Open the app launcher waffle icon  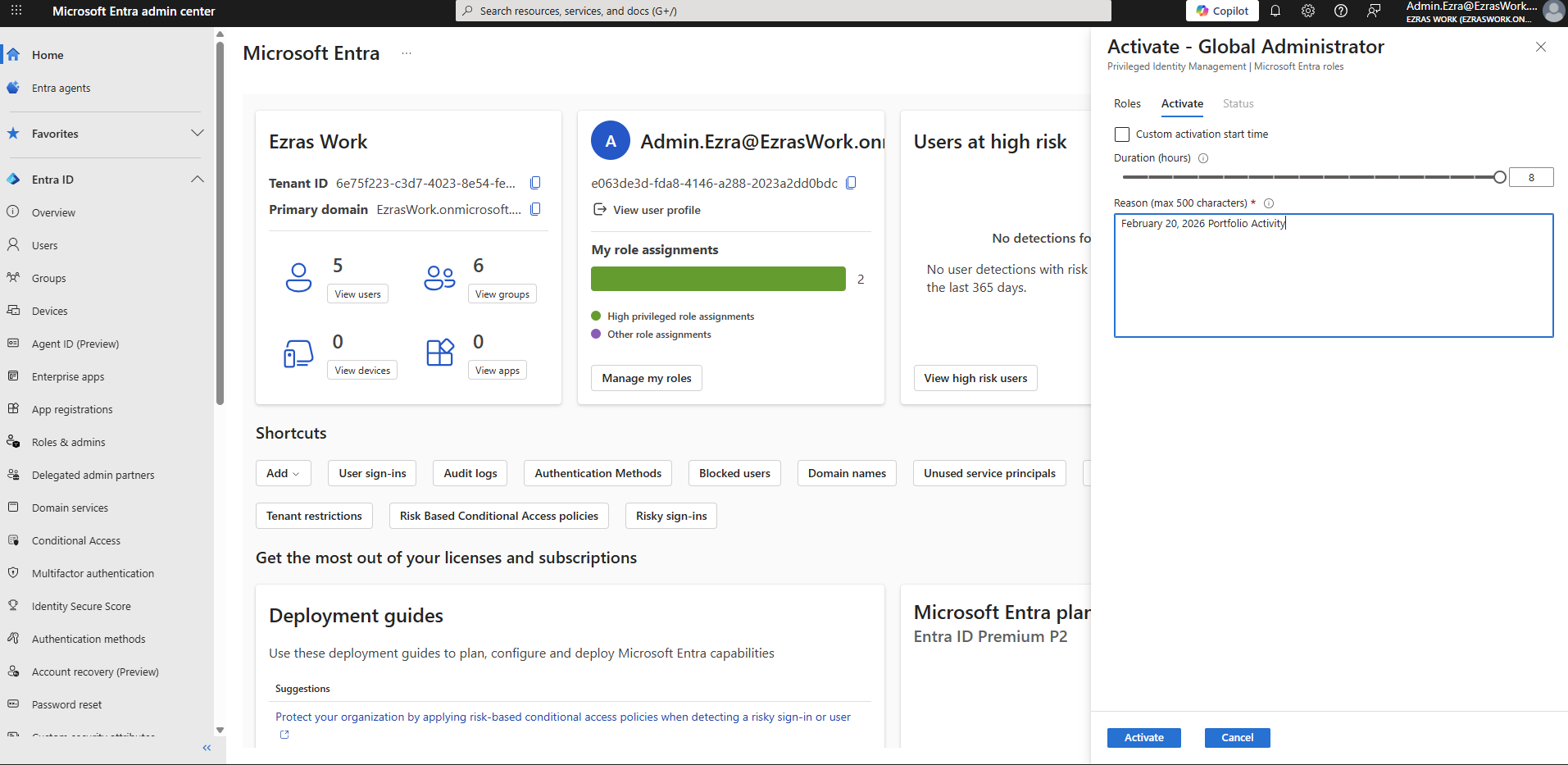click(16, 11)
